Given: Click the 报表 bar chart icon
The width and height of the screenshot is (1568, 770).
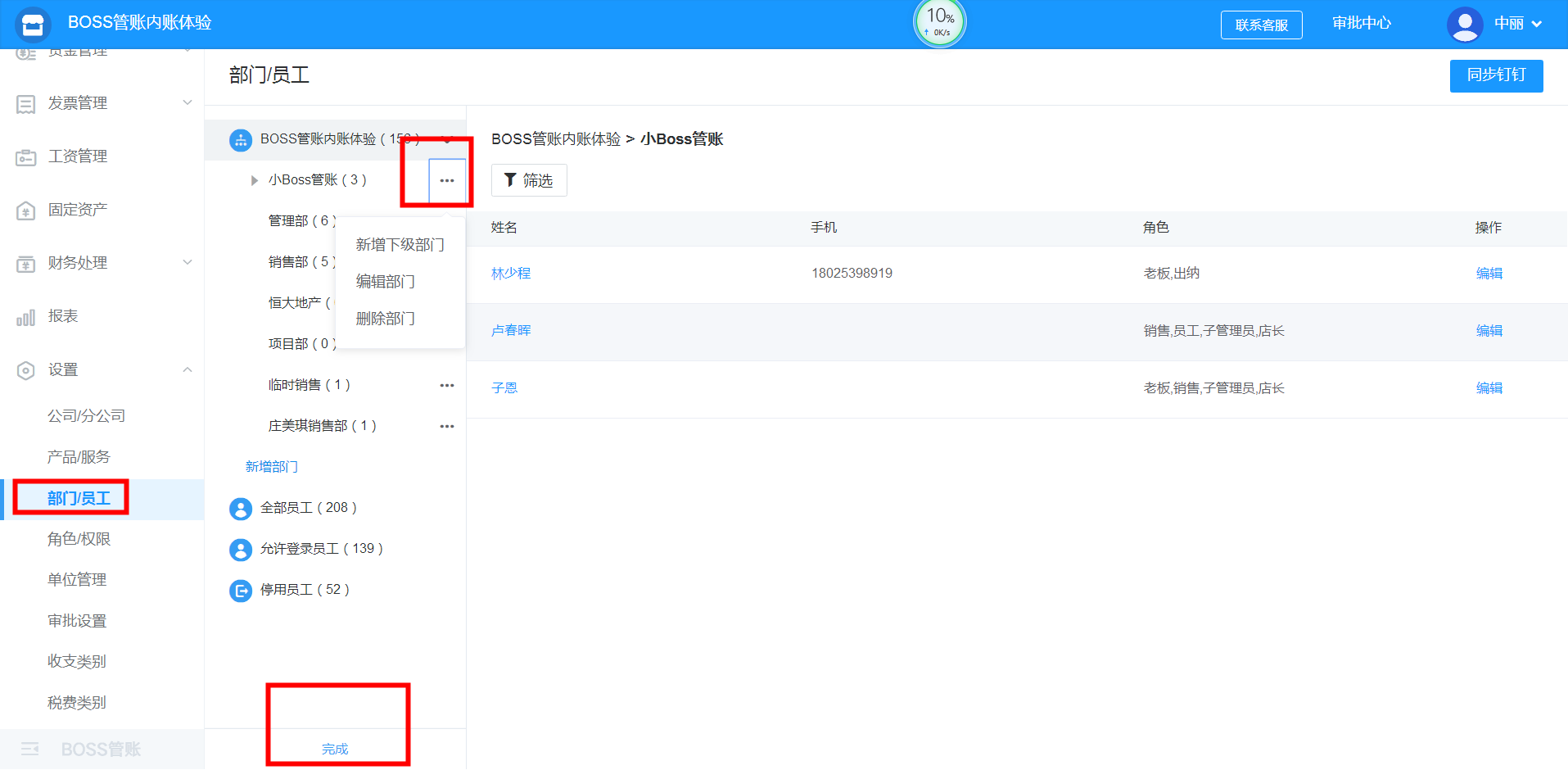Looking at the screenshot, I should pyautogui.click(x=26, y=317).
